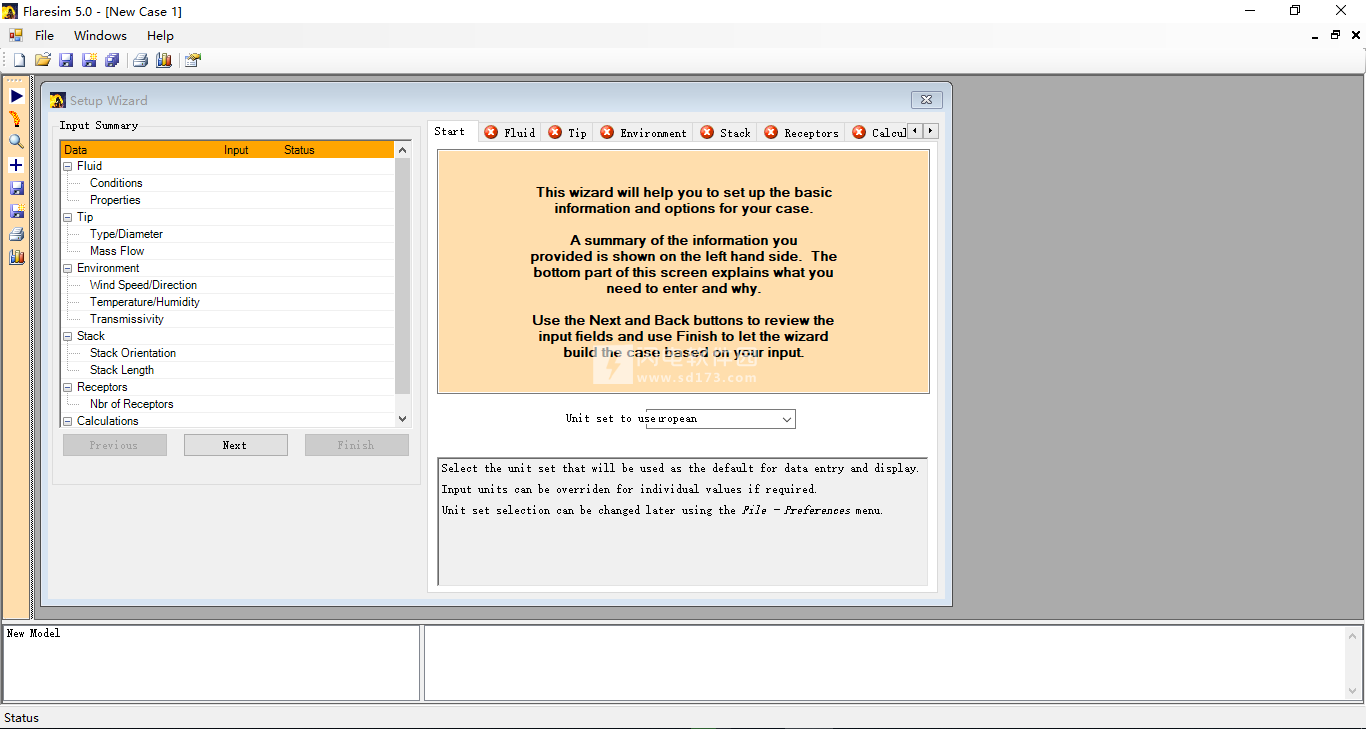Switch to the Tip tab

tap(568, 132)
